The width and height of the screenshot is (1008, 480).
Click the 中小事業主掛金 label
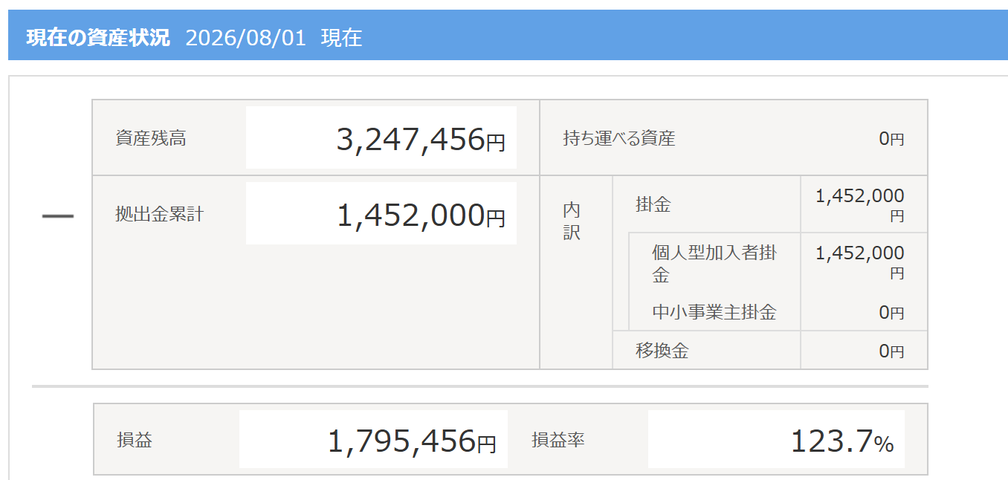point(714,313)
